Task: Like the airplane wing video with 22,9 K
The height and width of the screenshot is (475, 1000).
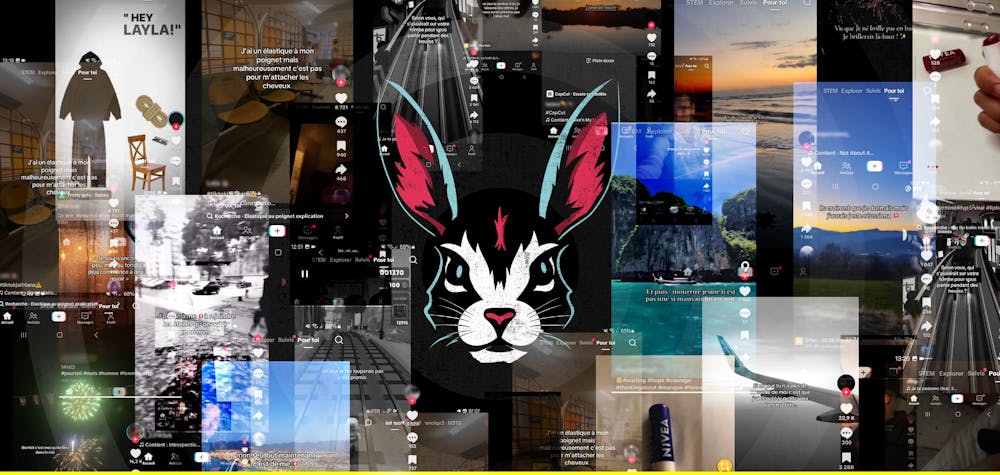Action: (846, 408)
